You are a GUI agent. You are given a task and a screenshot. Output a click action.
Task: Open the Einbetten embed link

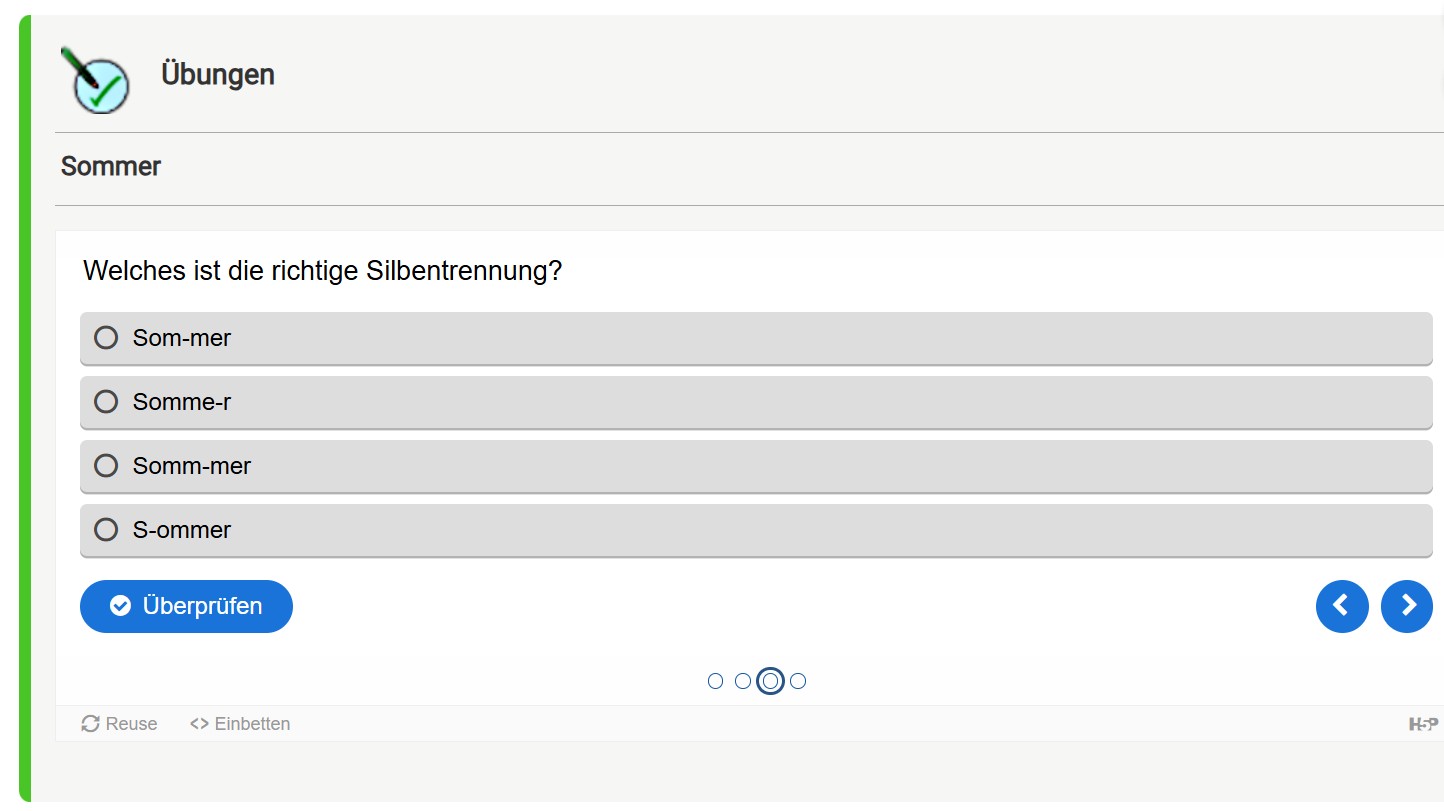click(240, 724)
